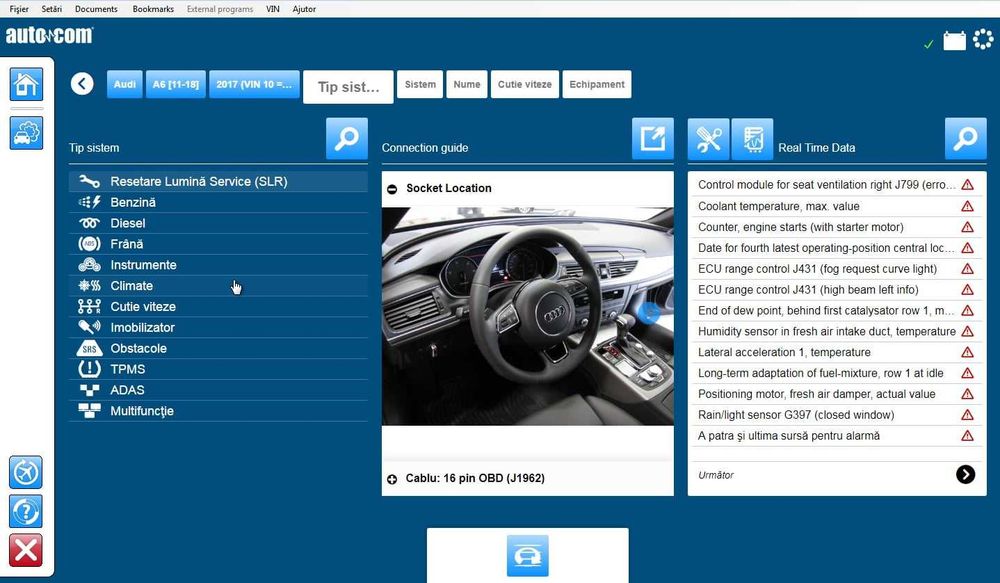The height and width of the screenshot is (583, 1000).
Task: Select Counter, engine starts (with starter motor)
Action: pos(836,227)
